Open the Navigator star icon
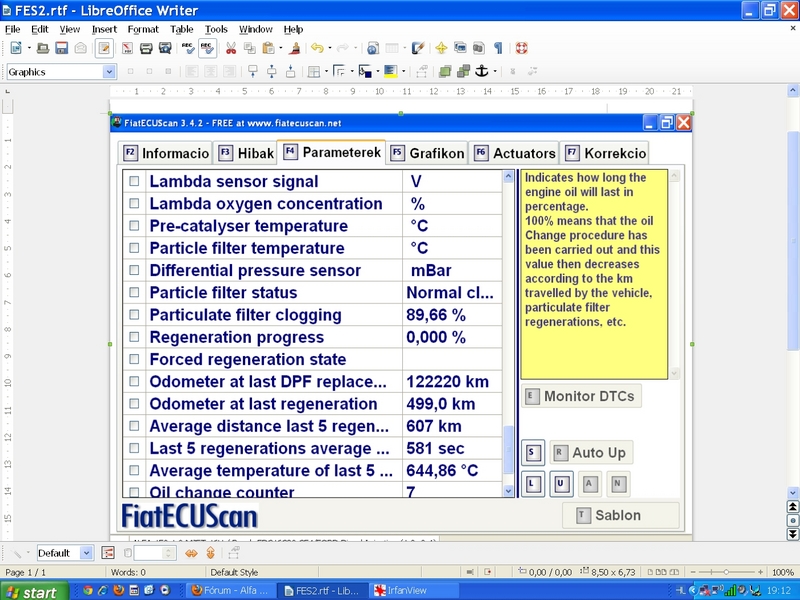Screen dimensions: 800x600 (441, 48)
